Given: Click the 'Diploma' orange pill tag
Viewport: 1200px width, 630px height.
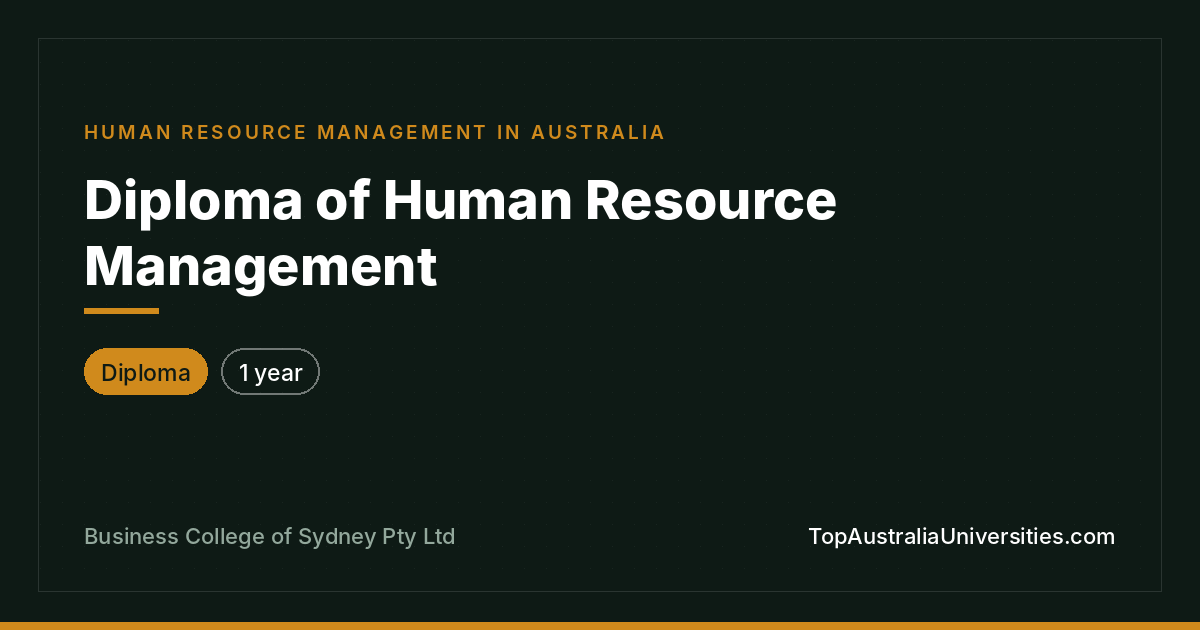Looking at the screenshot, I should [x=146, y=372].
